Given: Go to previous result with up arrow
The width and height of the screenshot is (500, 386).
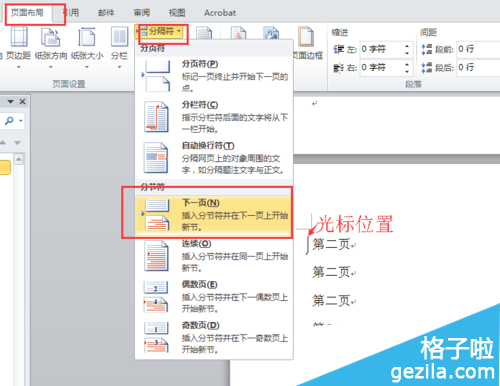Looking at the screenshot, I should [3, 143].
